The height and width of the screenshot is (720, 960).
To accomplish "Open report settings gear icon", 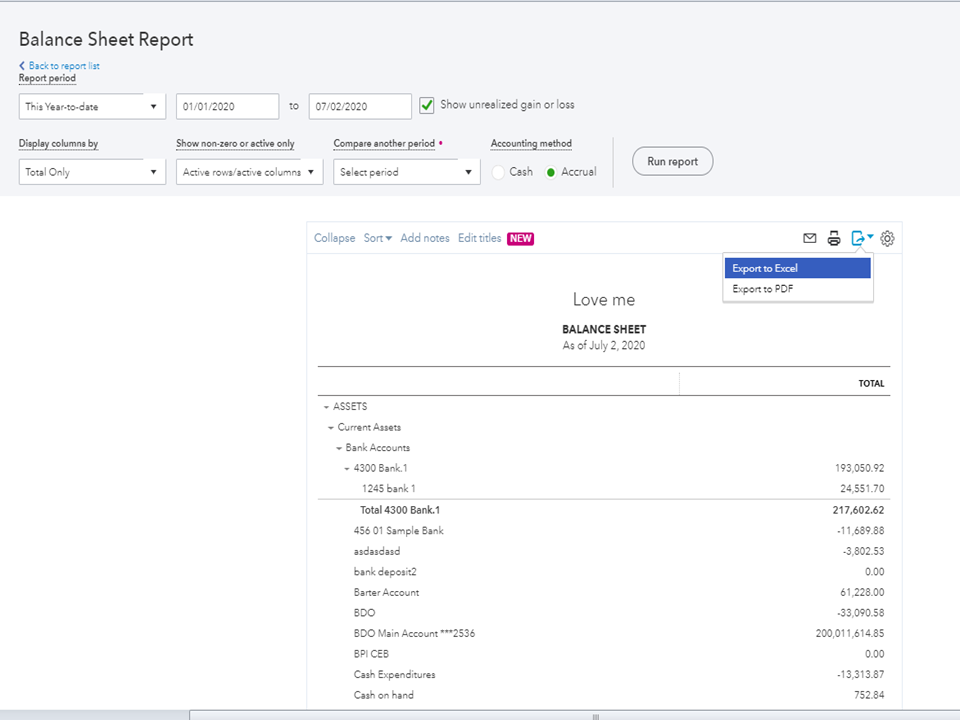I will point(887,238).
